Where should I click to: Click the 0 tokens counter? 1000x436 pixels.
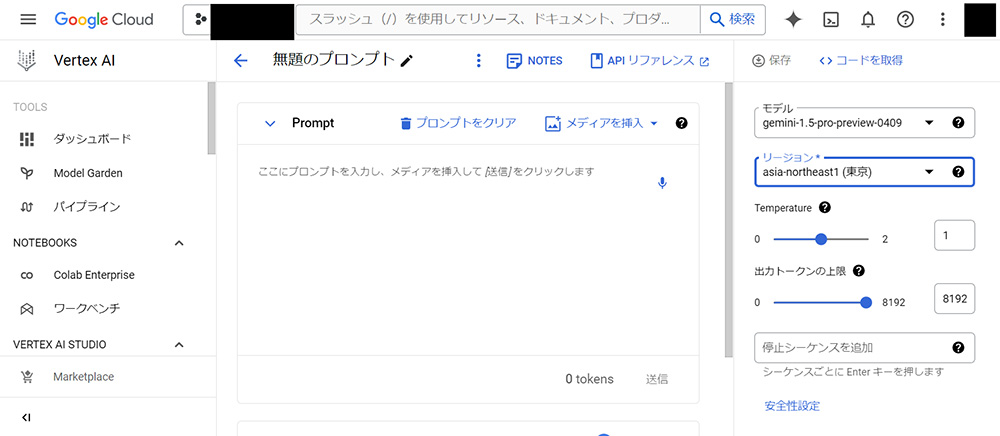click(589, 379)
